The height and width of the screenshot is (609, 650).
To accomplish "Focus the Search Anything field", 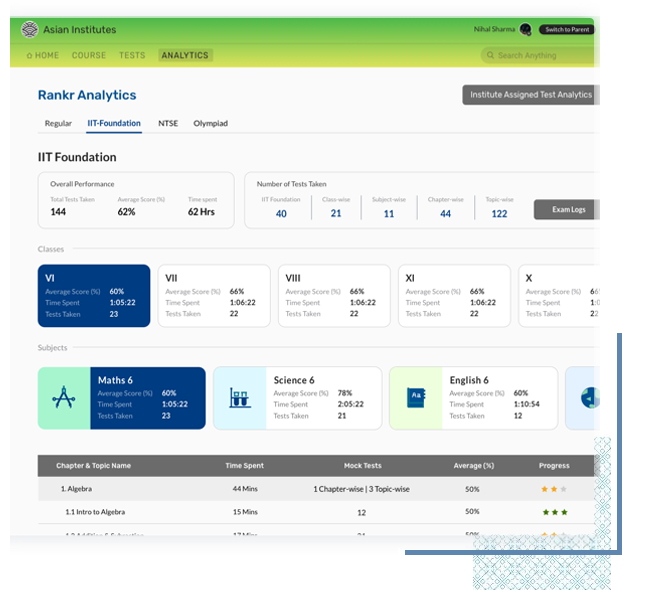I will pyautogui.click(x=539, y=55).
